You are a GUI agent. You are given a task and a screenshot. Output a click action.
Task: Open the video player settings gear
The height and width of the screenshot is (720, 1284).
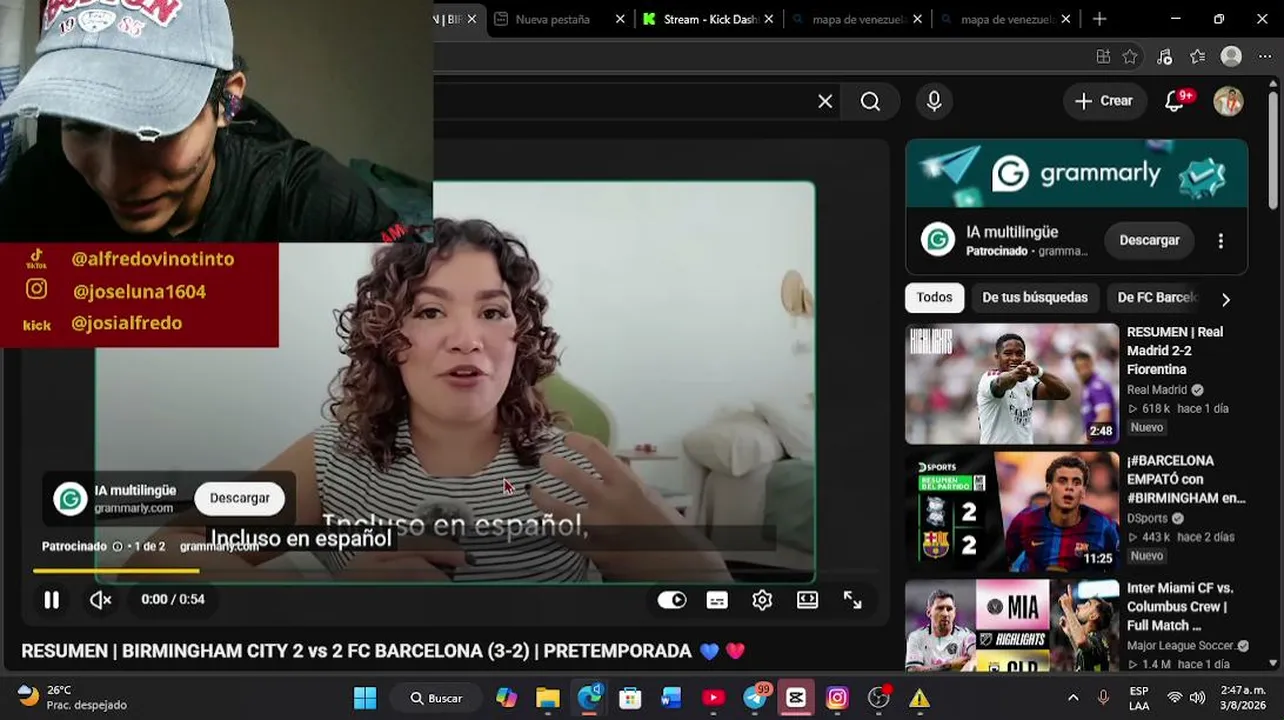point(762,600)
